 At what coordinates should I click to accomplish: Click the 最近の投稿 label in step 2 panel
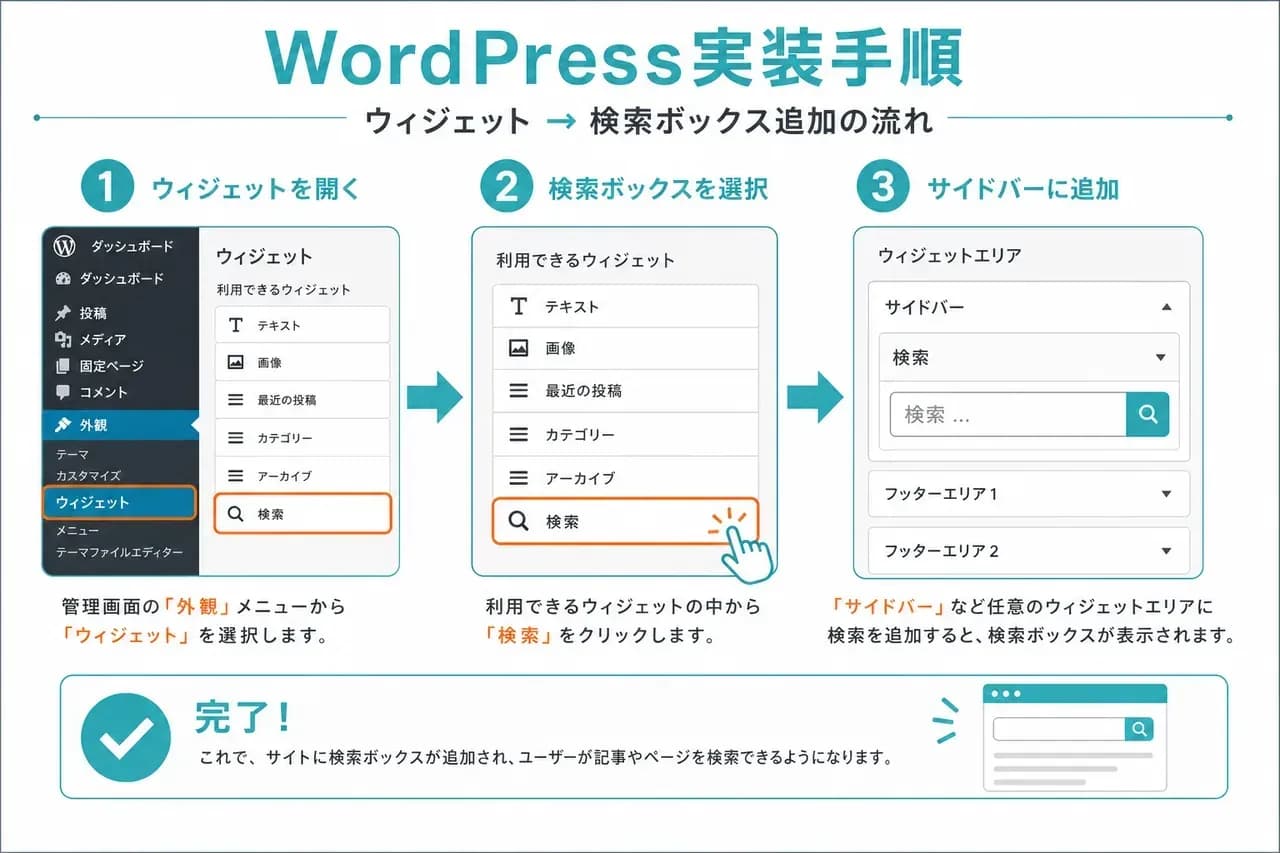[583, 391]
